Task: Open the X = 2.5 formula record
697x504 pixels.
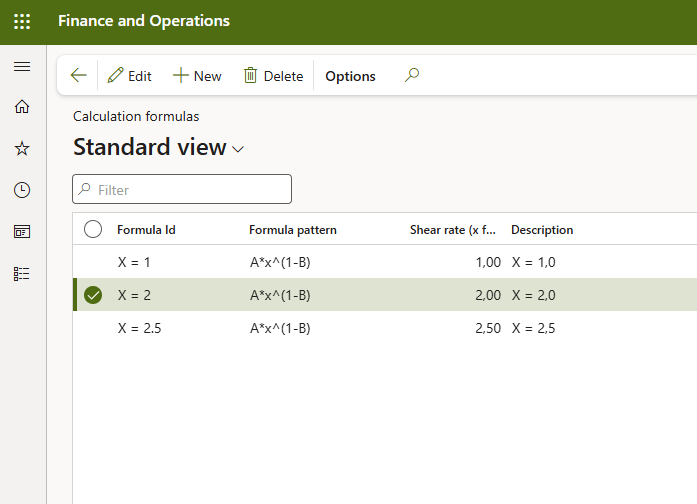Action: tap(139, 328)
